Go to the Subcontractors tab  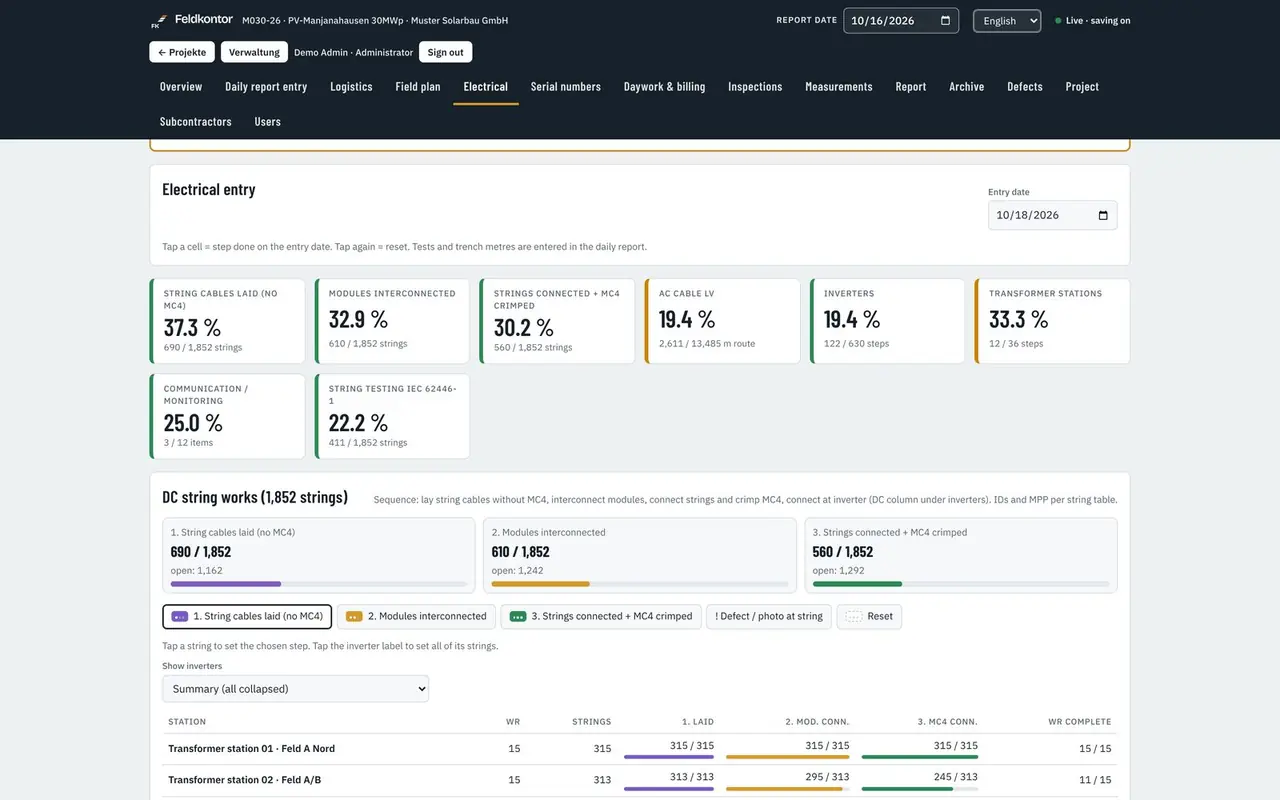196,122
